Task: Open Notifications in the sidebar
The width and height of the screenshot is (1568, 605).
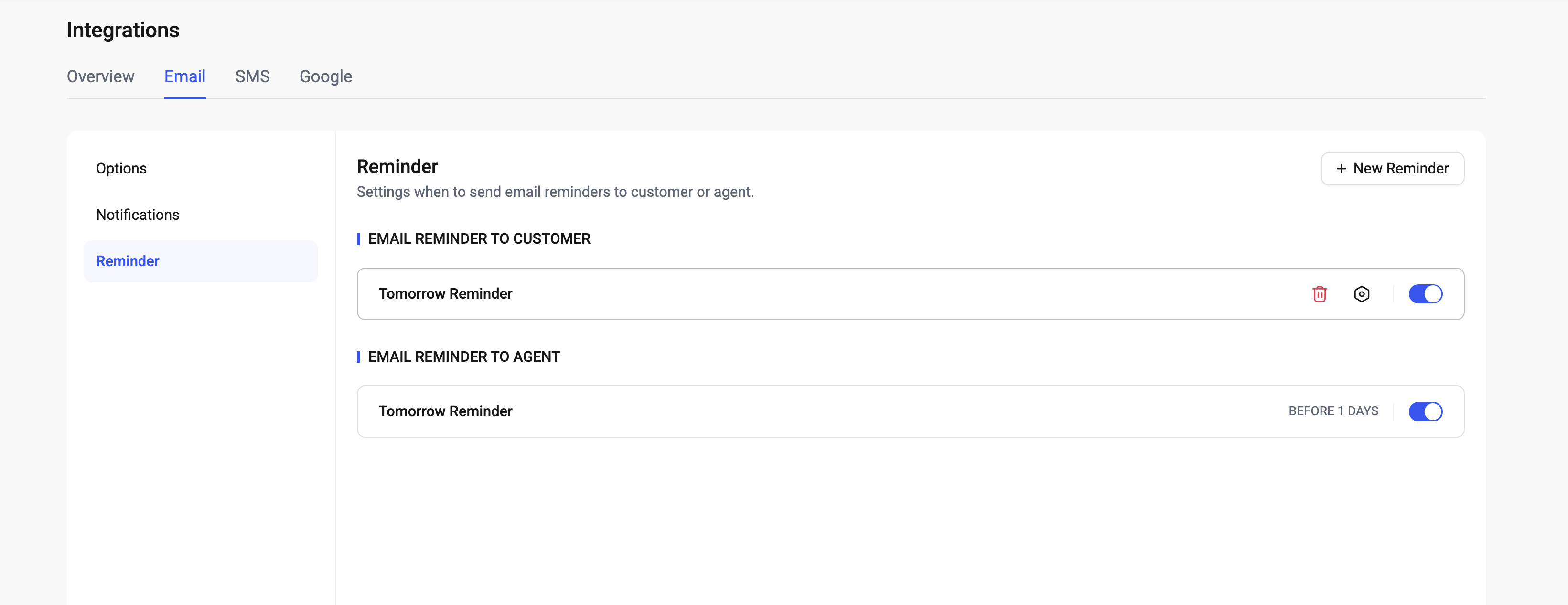Action: [x=138, y=215]
